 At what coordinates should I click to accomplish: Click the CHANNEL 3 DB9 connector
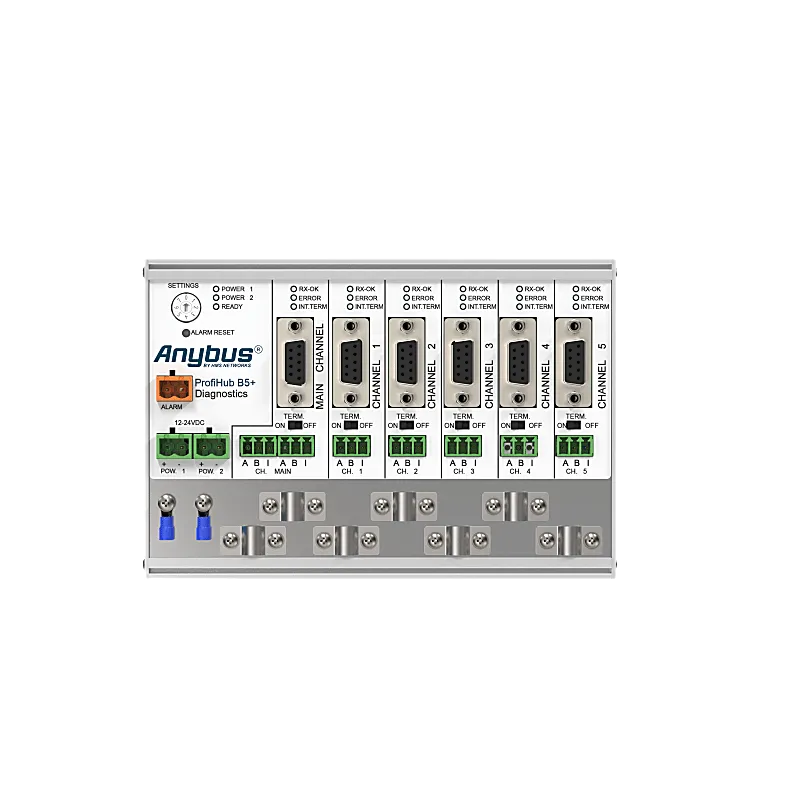(x=462, y=362)
